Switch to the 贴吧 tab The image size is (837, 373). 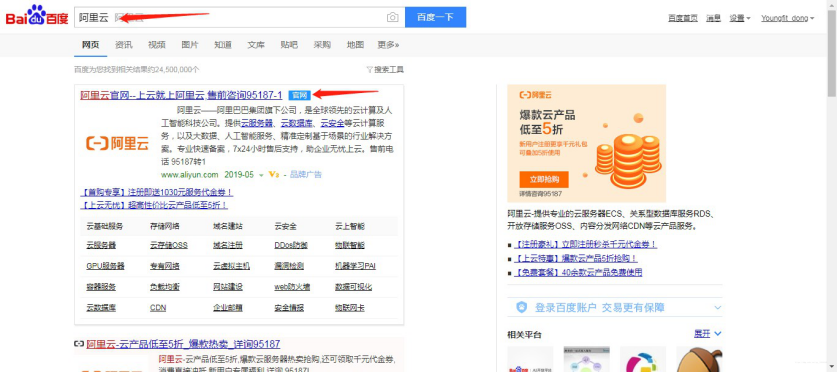click(289, 45)
